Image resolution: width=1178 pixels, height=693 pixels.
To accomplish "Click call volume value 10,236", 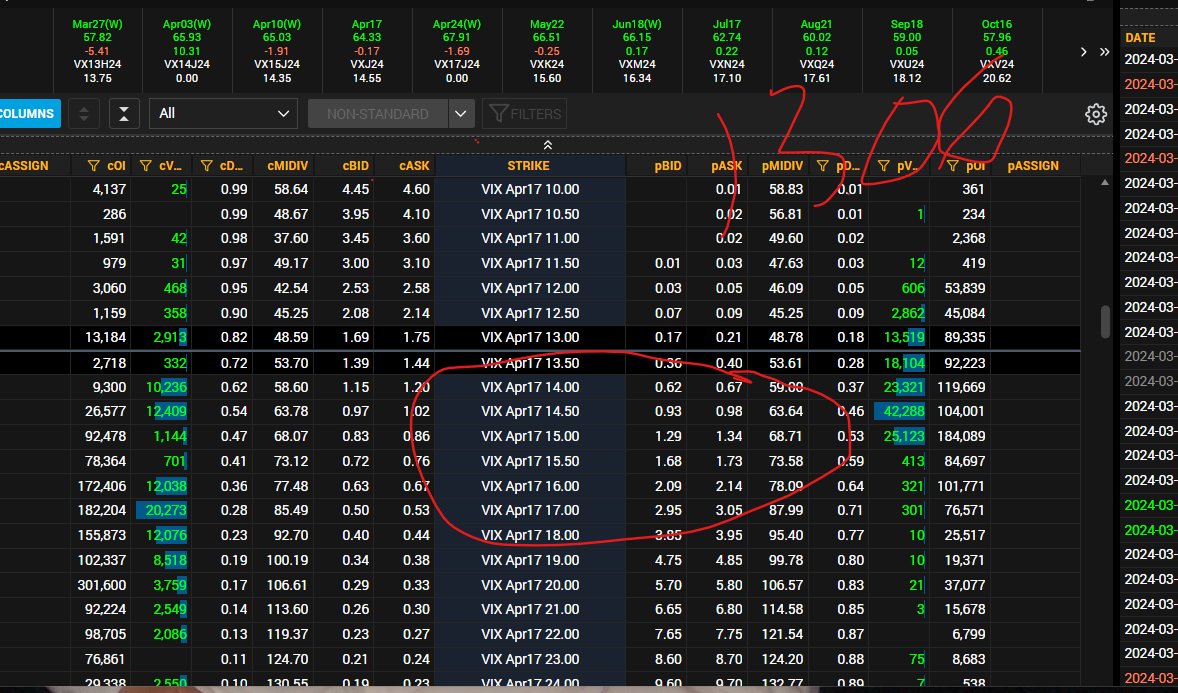I will pyautogui.click(x=166, y=388).
